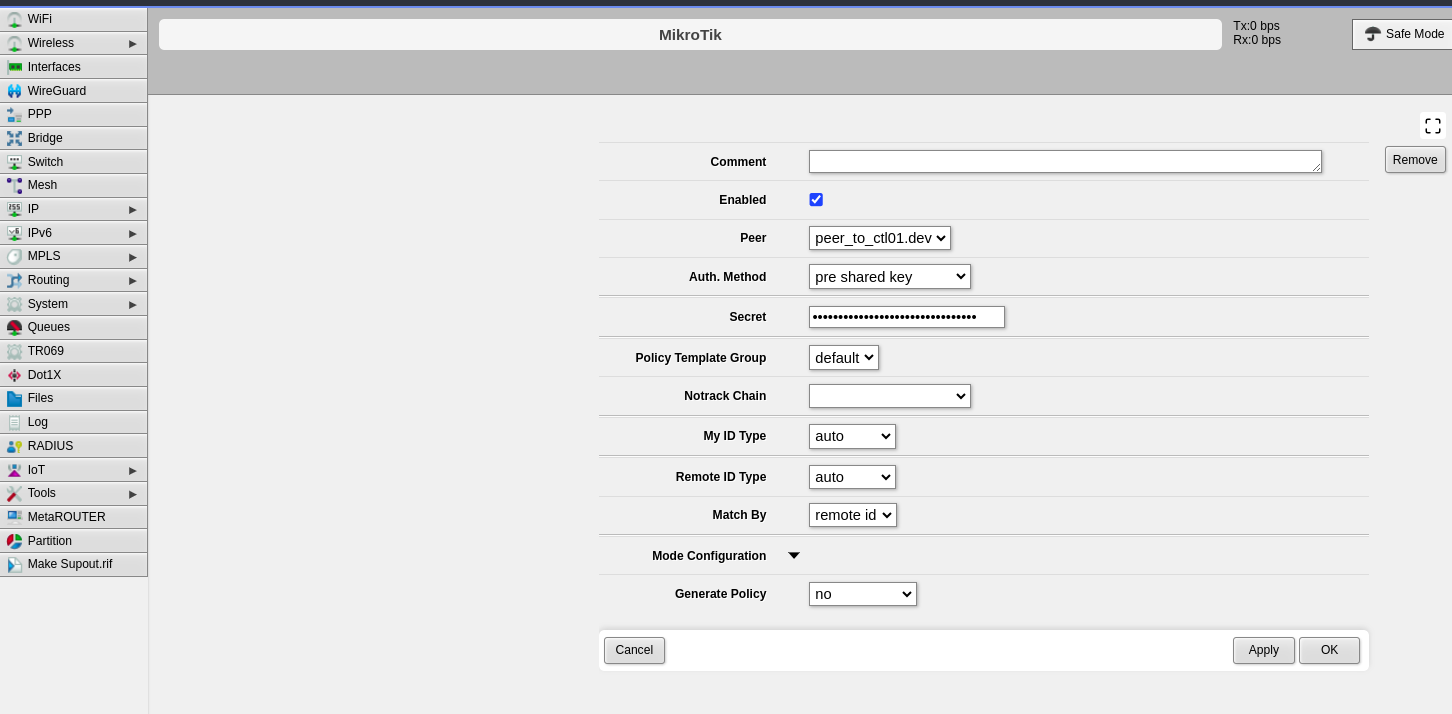The height and width of the screenshot is (714, 1452).
Task: Open the Generate Policy dropdown
Action: tap(862, 594)
